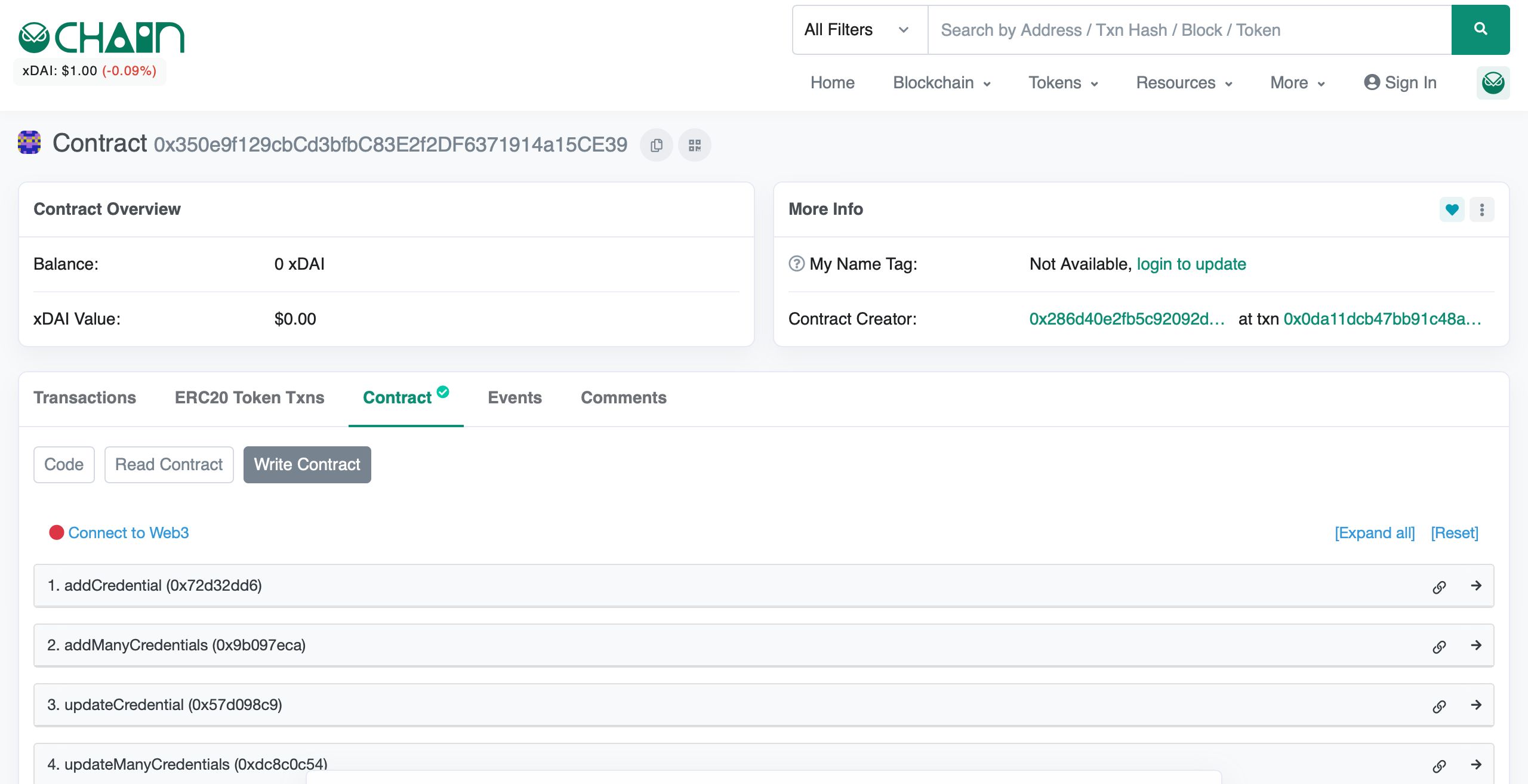1528x784 pixels.
Task: Click the Read Contract button
Action: click(169, 464)
